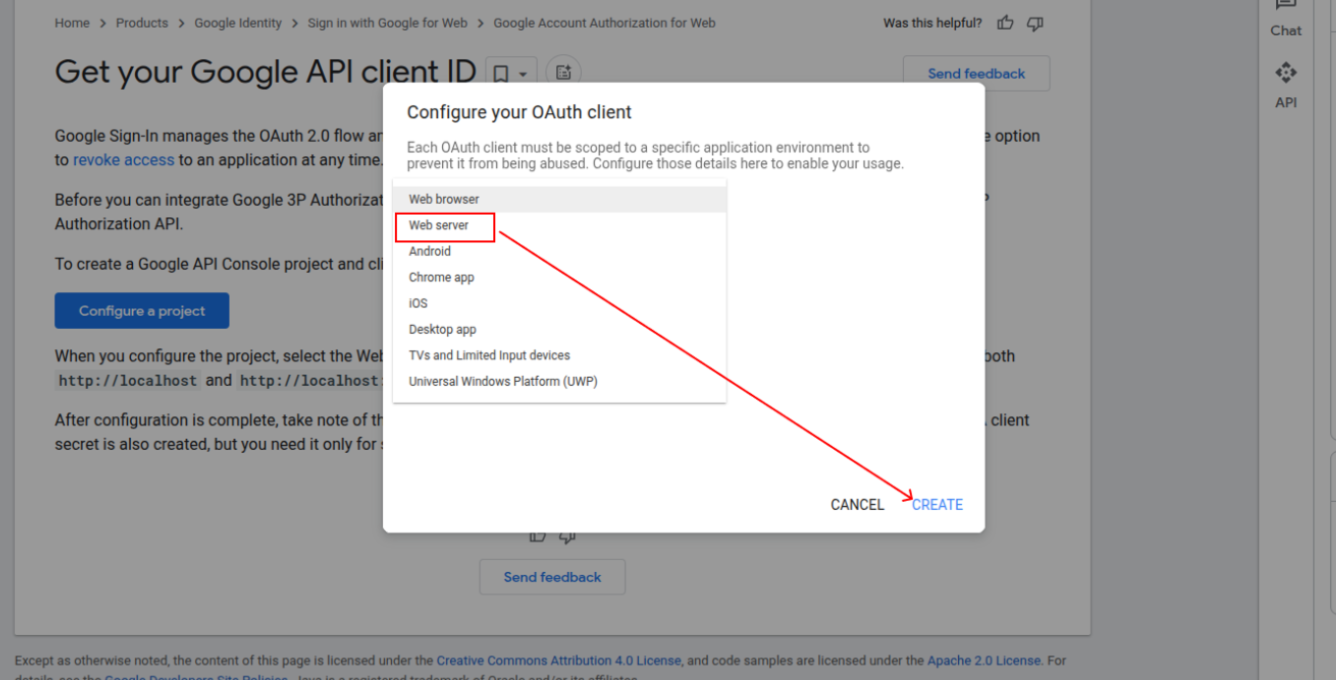
Task: Click the sparkle notes icon beside the page heading
Action: pyautogui.click(x=564, y=73)
